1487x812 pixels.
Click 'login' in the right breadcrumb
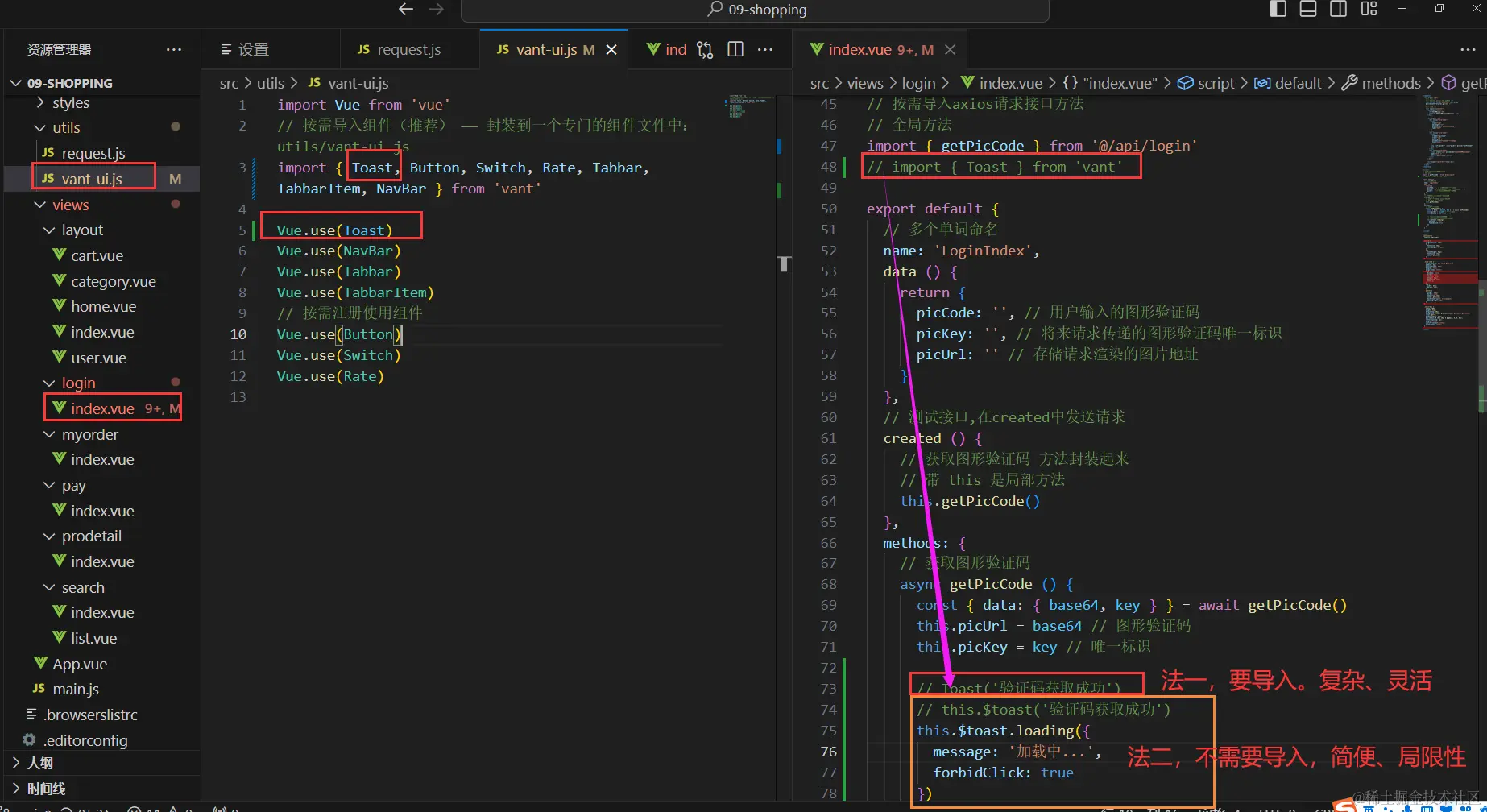(918, 83)
